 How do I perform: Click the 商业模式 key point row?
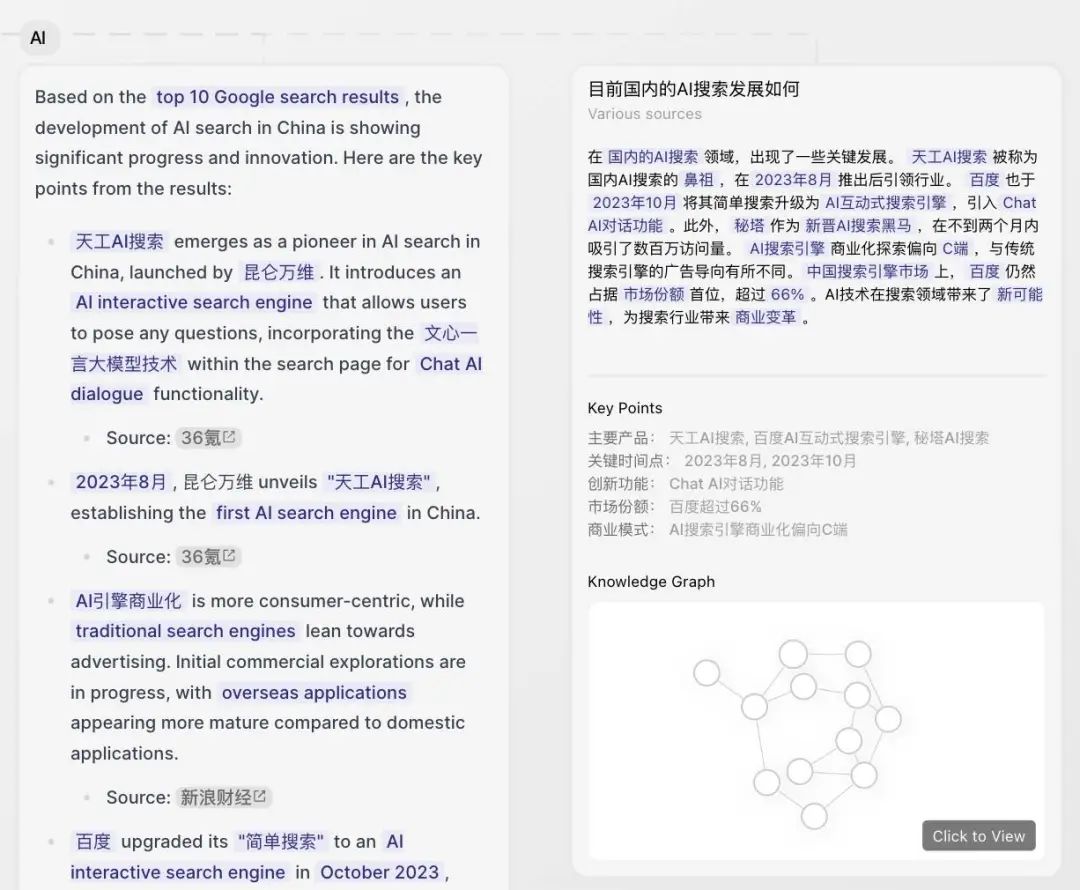[718, 530]
